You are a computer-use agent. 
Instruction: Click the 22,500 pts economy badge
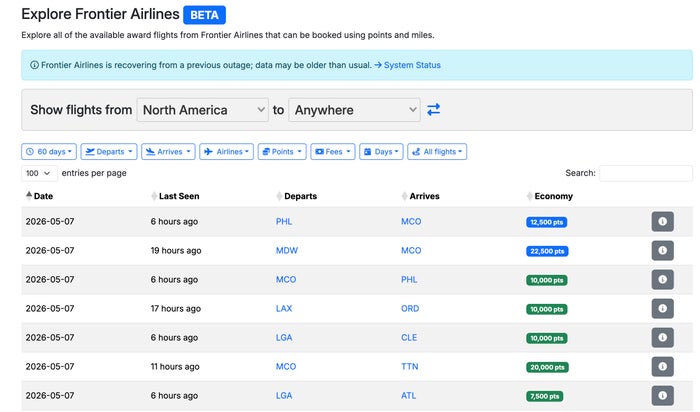click(x=547, y=251)
